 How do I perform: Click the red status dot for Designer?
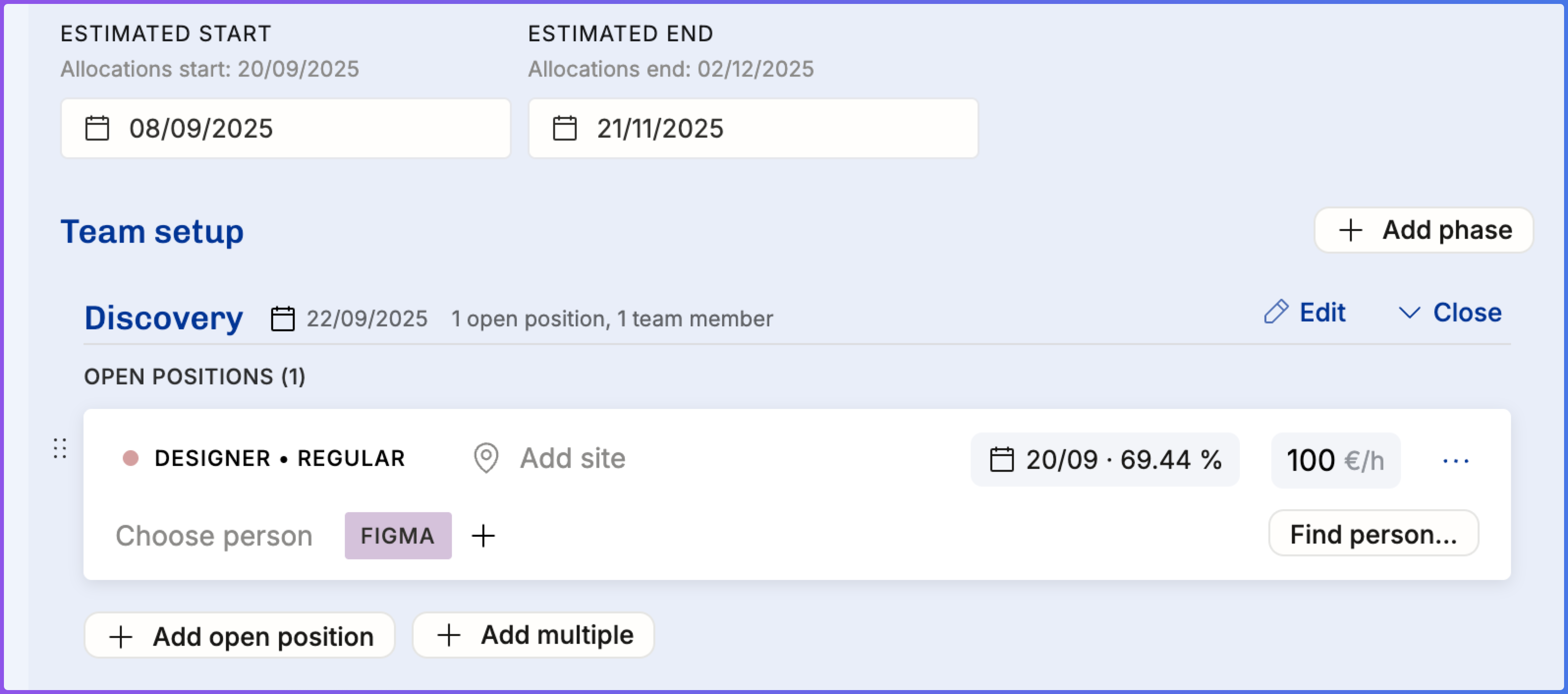tap(130, 459)
